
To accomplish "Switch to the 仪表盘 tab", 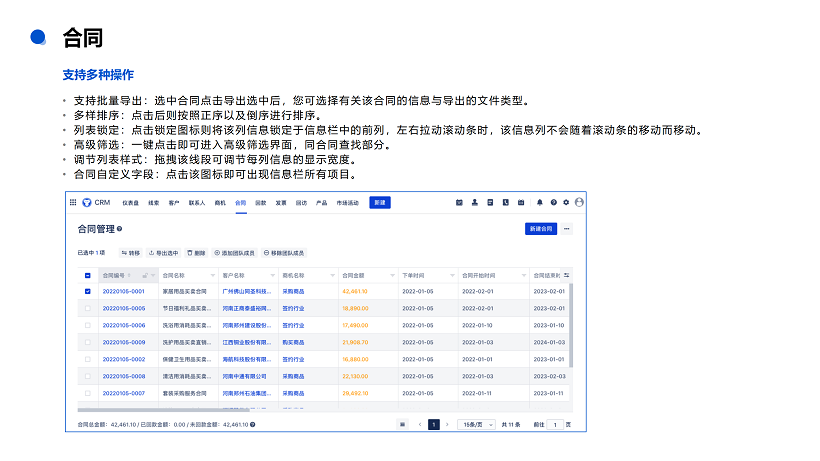I will pyautogui.click(x=130, y=203).
